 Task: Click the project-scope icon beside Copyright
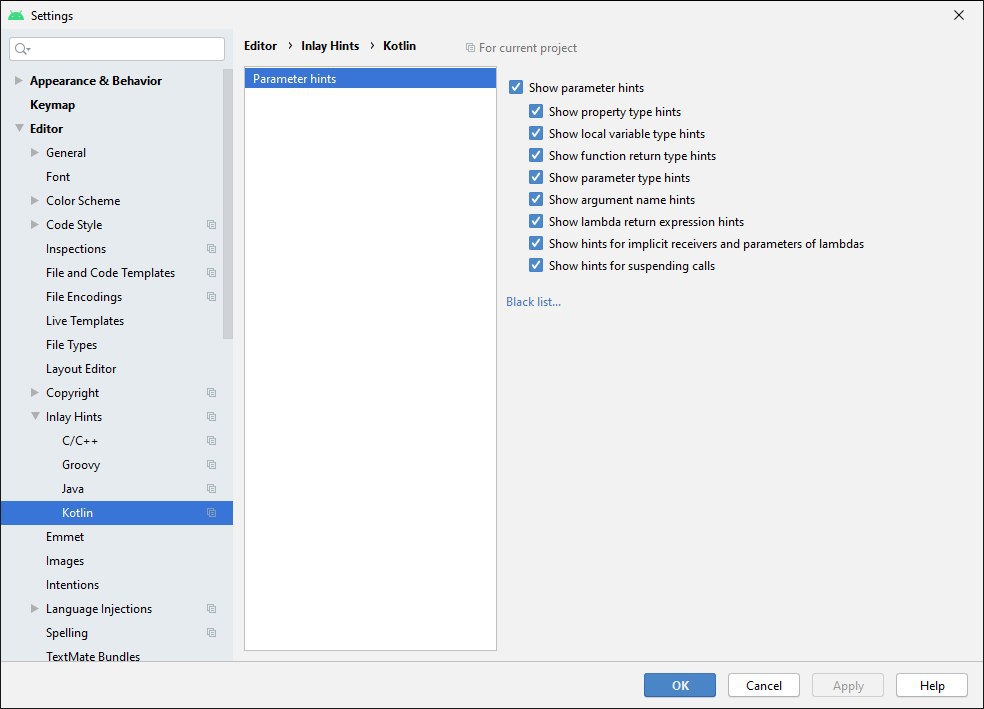tap(211, 393)
